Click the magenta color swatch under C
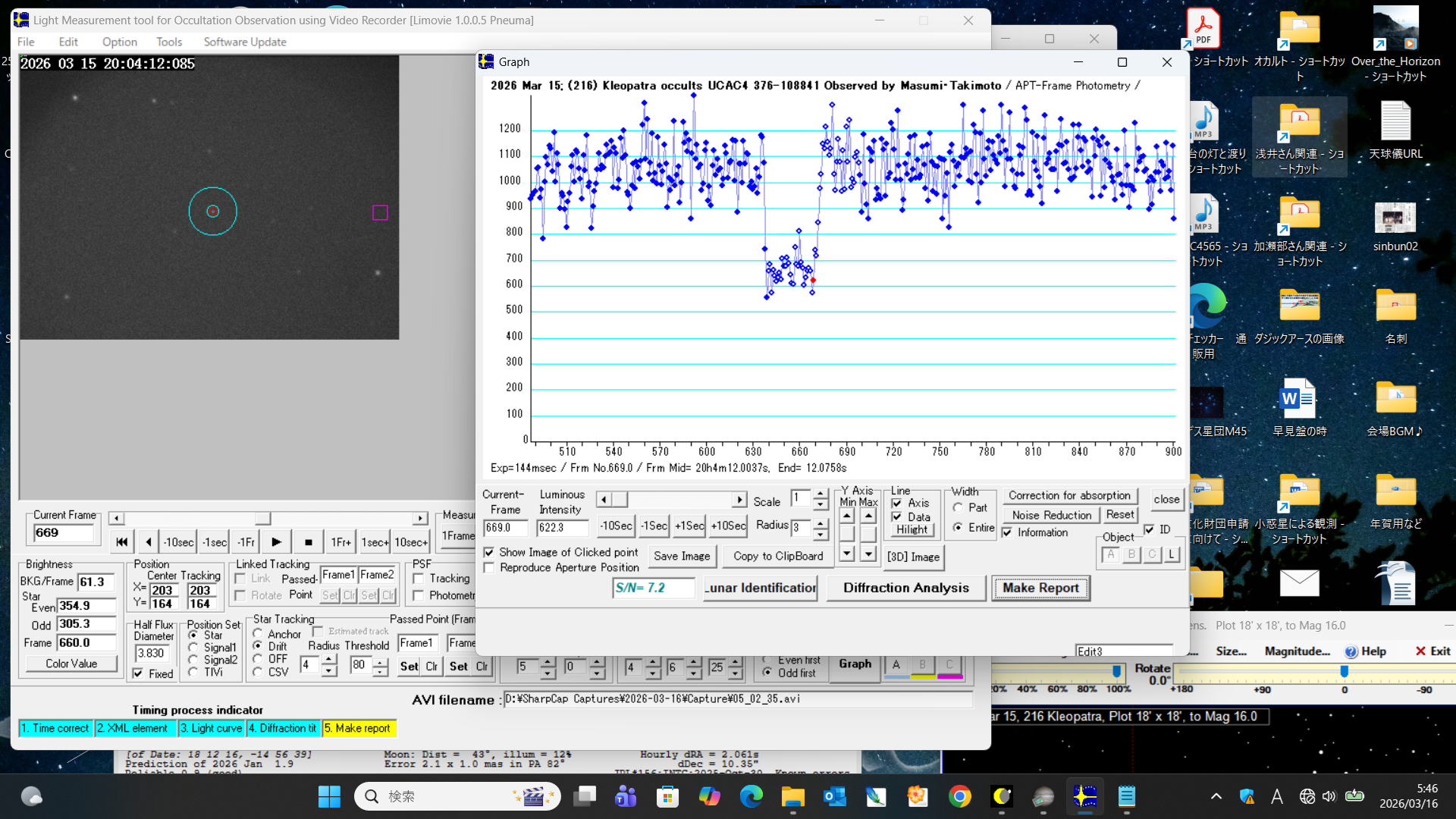 pos(949,676)
